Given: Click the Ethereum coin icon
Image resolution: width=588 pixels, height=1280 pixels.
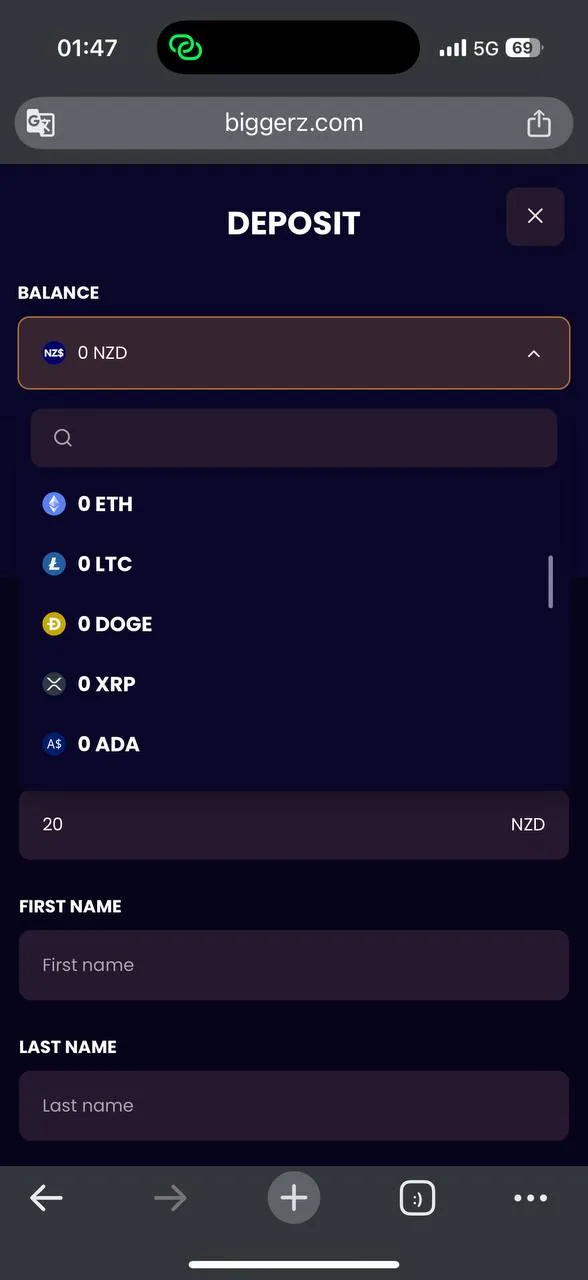Looking at the screenshot, I should point(54,504).
